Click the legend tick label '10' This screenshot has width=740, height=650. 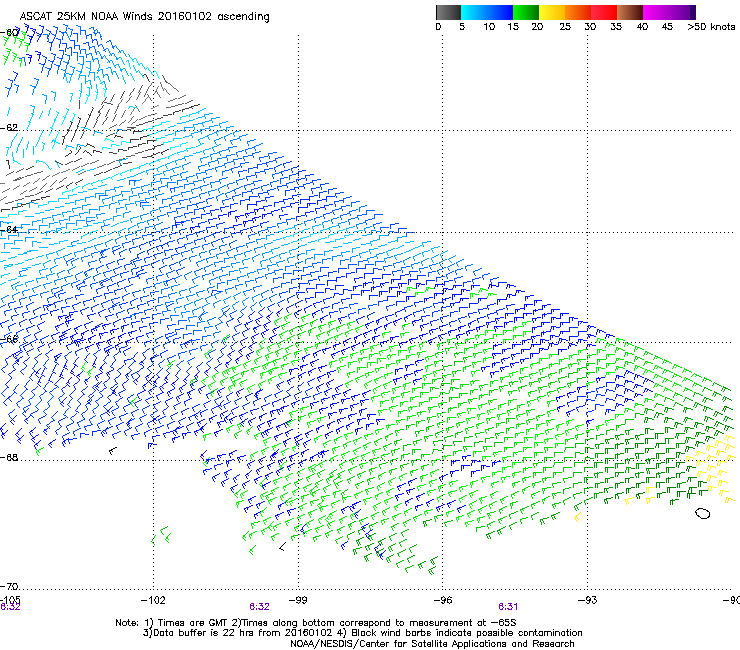tap(489, 27)
